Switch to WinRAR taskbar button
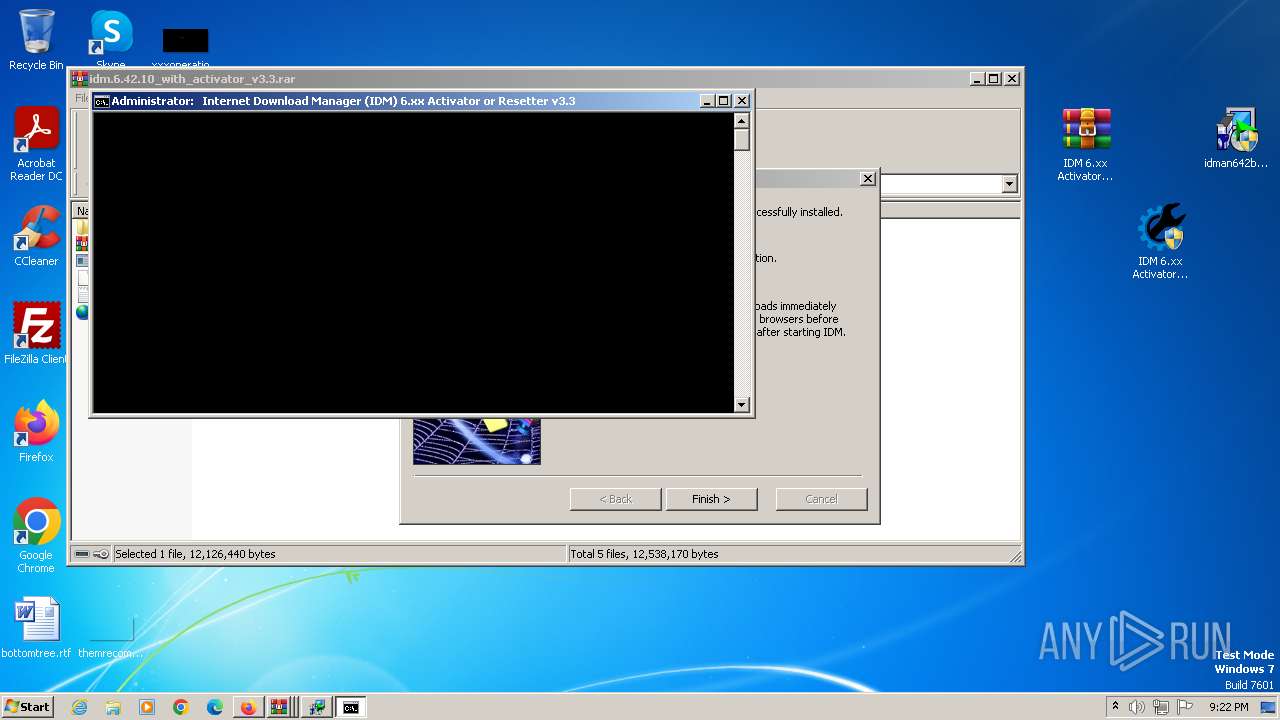The width and height of the screenshot is (1280, 720). click(x=280, y=707)
